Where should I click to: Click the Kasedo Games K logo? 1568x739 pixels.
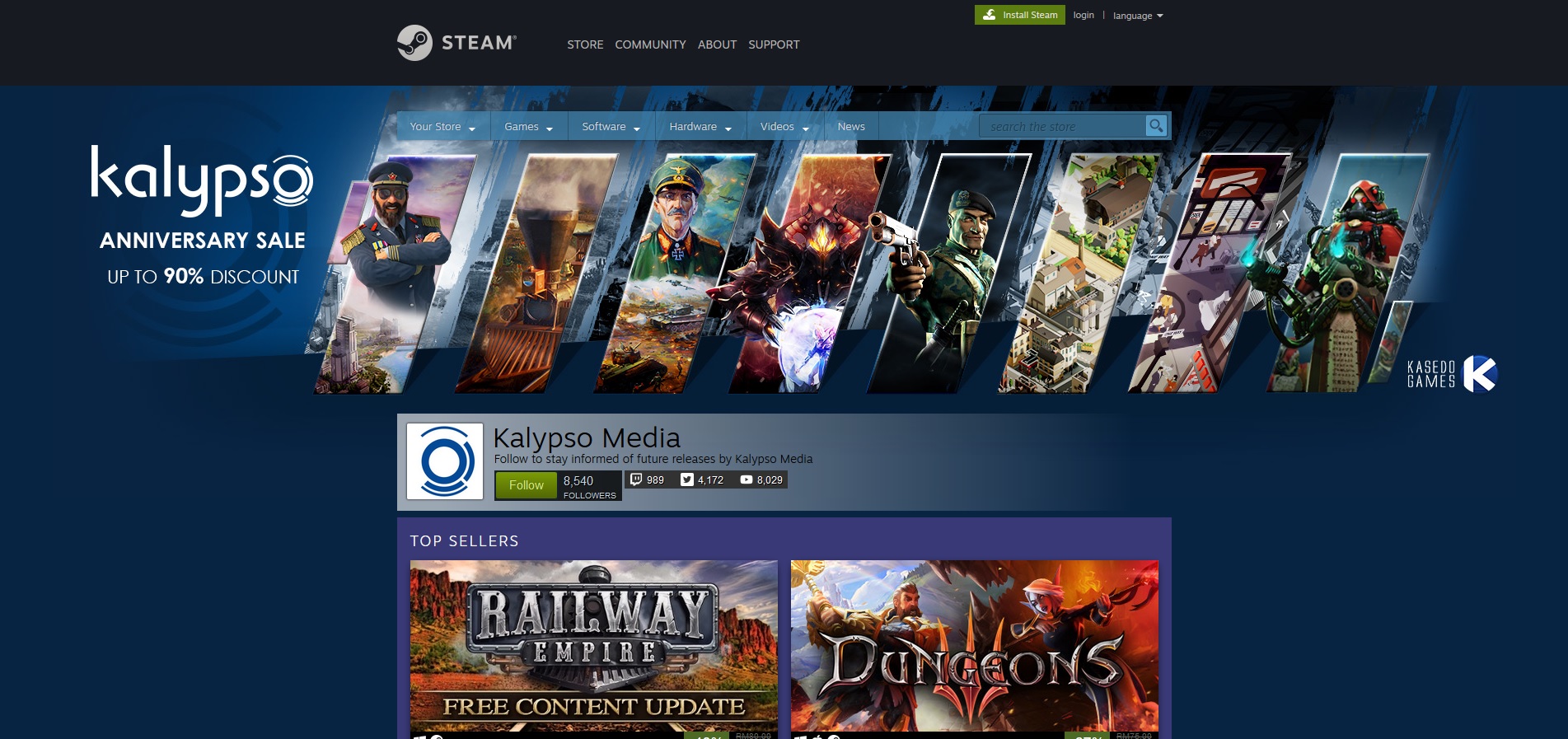coord(1480,374)
